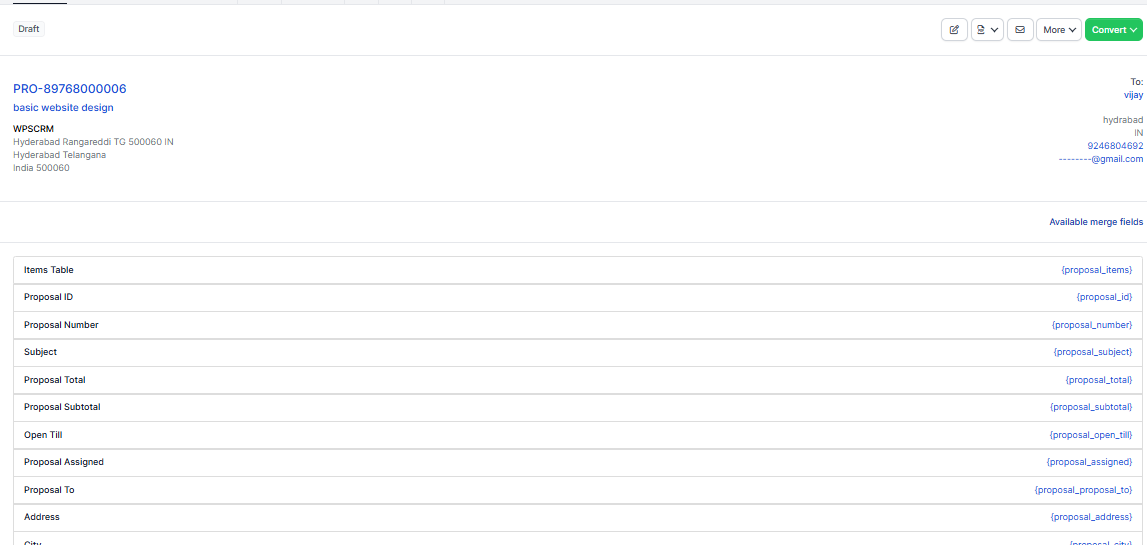The width and height of the screenshot is (1147, 545).
Task: Click the Draft status badge
Action: pyautogui.click(x=29, y=29)
